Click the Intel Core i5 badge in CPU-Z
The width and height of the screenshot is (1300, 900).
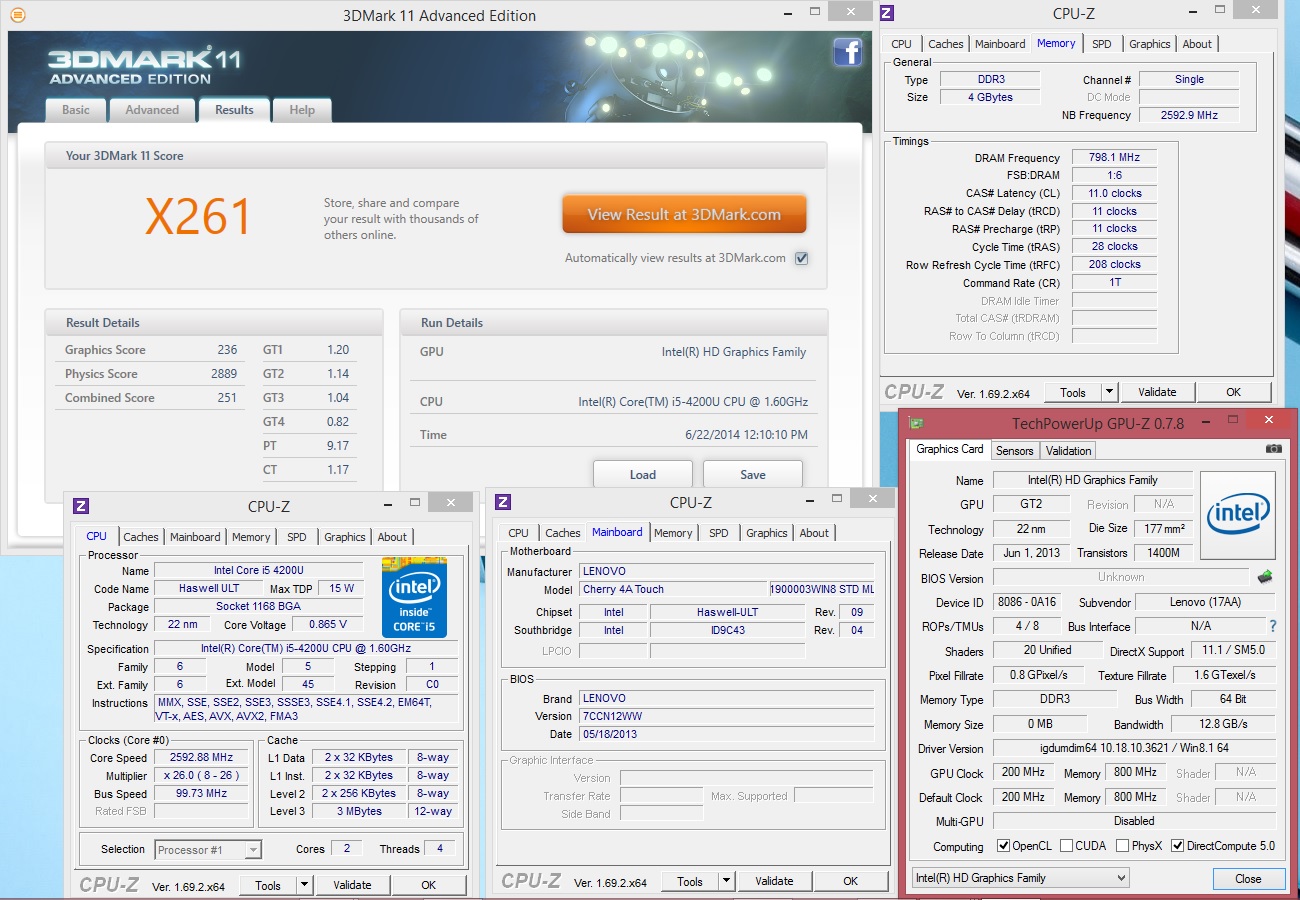[x=413, y=598]
